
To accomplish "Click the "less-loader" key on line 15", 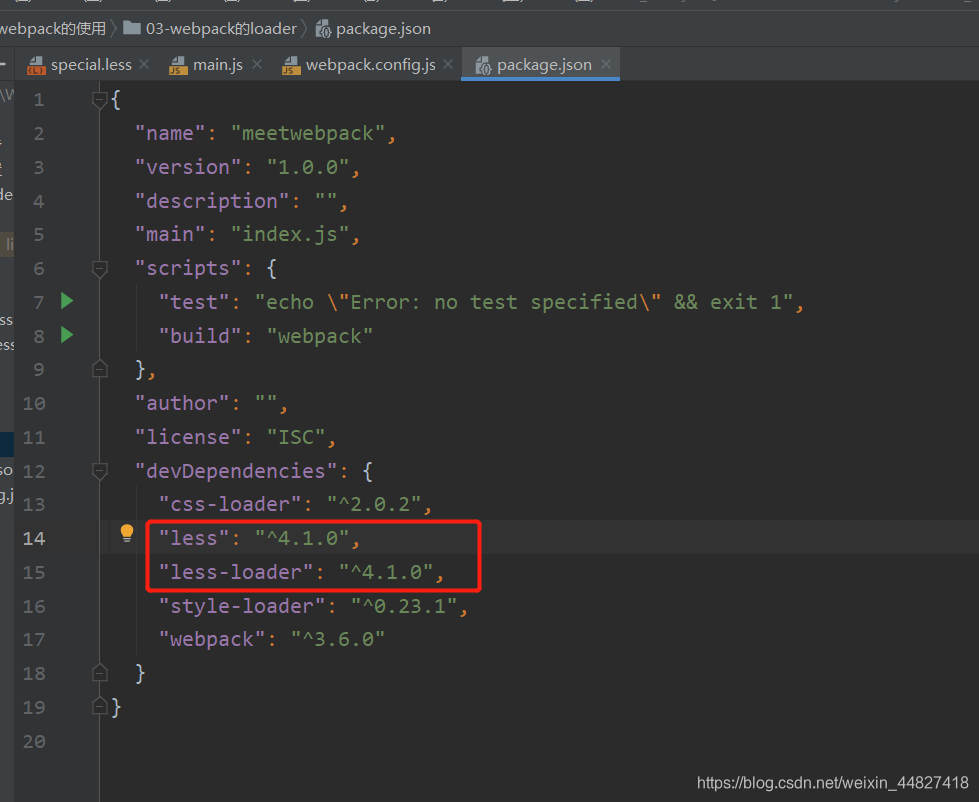I will (x=237, y=572).
